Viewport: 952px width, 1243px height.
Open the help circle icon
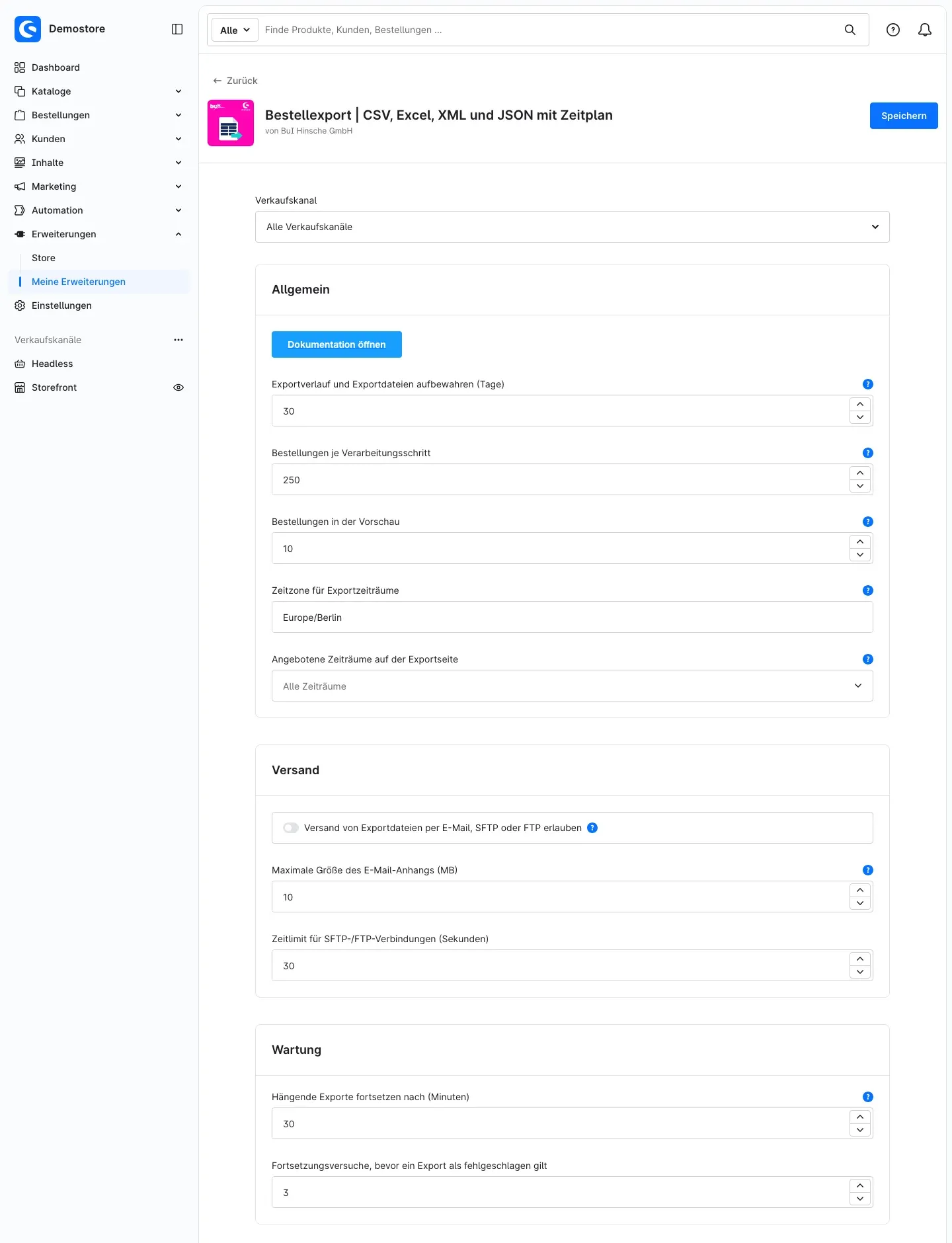click(x=893, y=30)
